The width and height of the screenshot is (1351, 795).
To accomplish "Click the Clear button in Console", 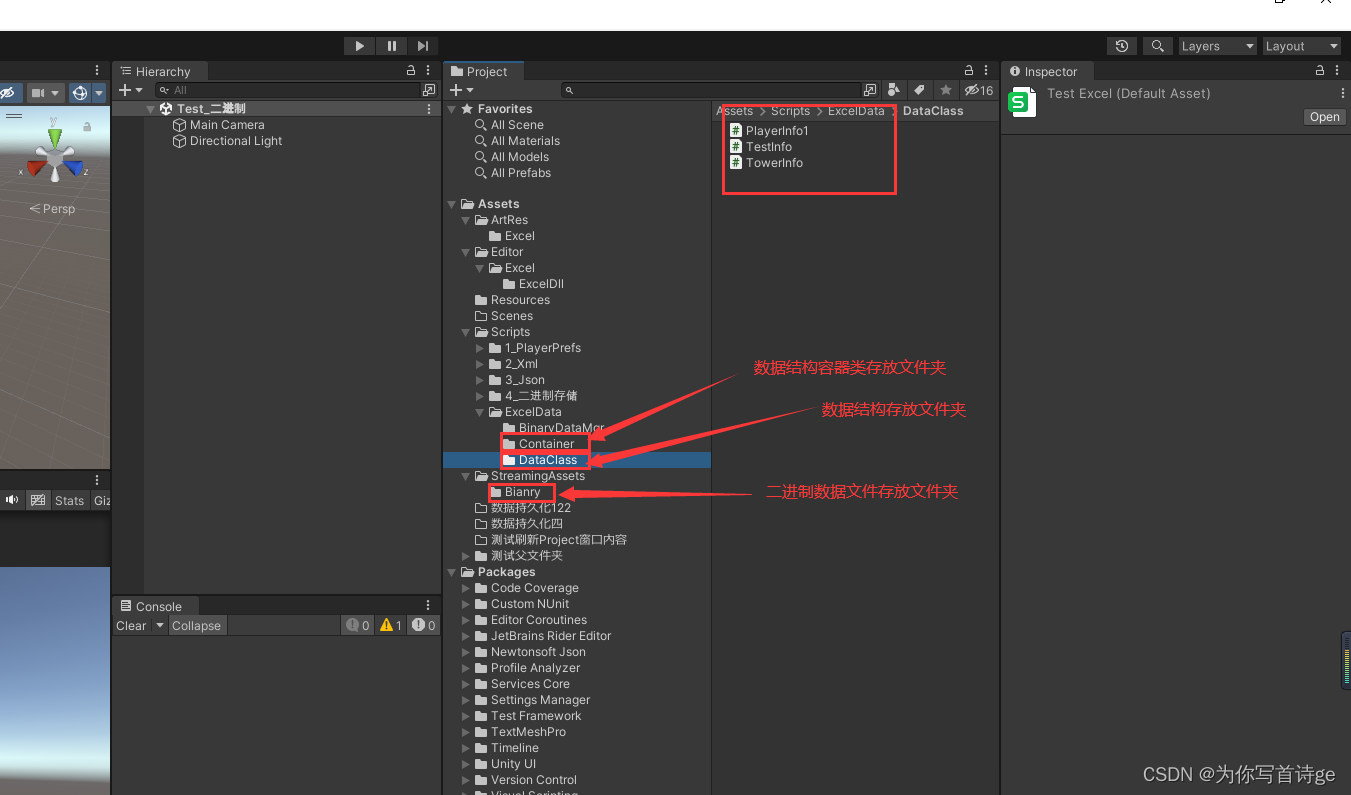I will pos(131,625).
